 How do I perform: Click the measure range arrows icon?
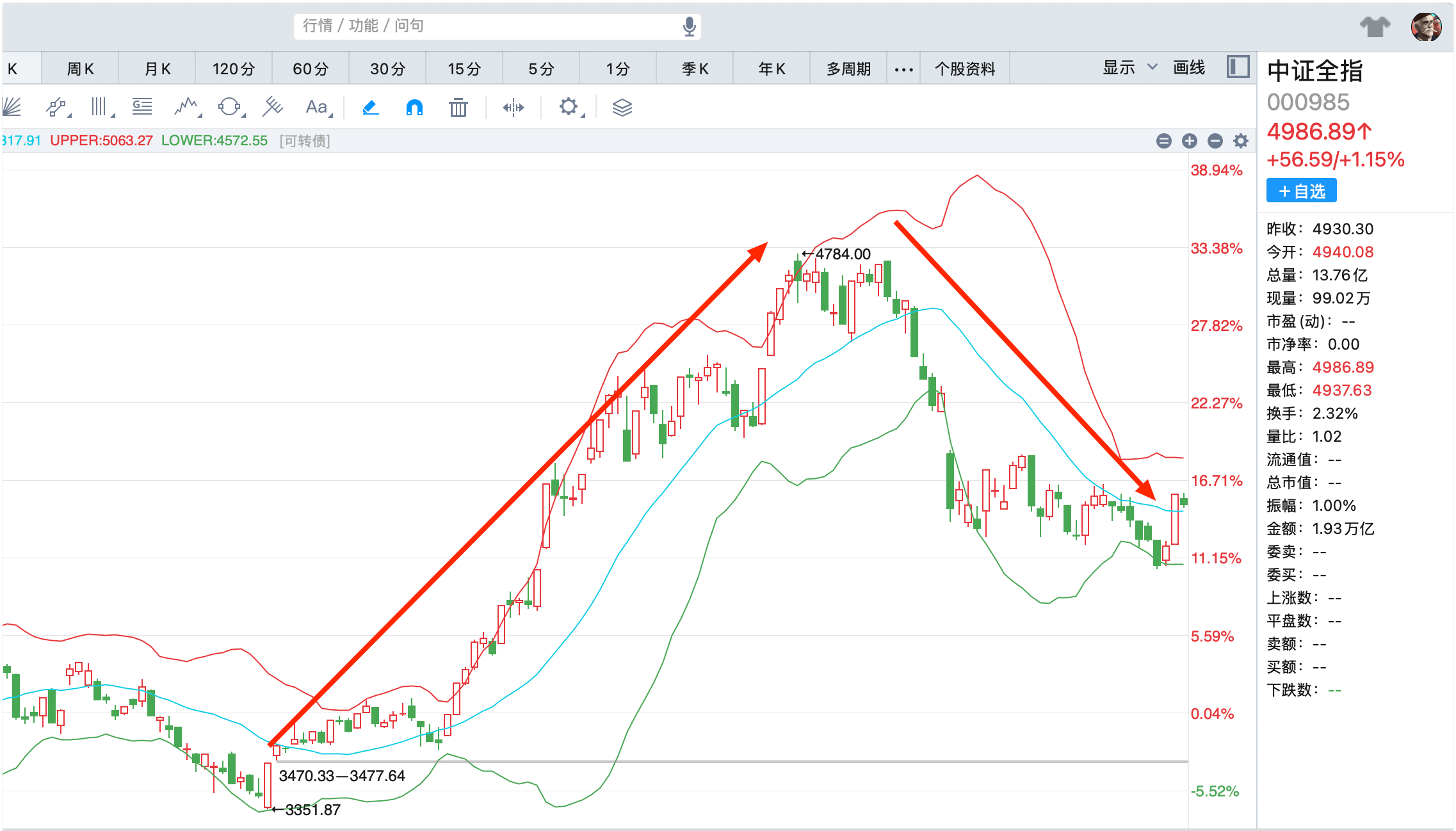click(513, 107)
